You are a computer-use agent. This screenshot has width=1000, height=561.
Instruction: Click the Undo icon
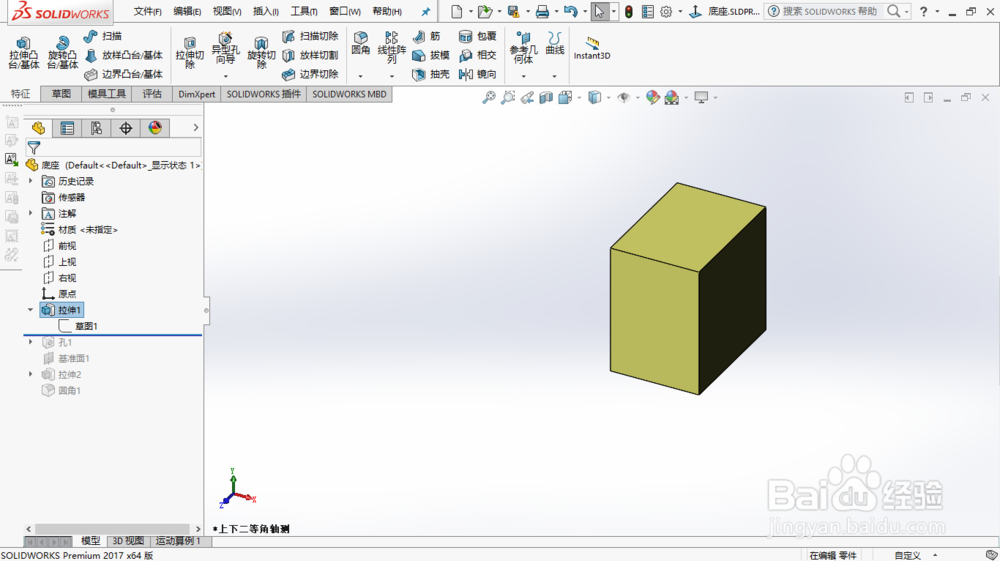coord(571,11)
